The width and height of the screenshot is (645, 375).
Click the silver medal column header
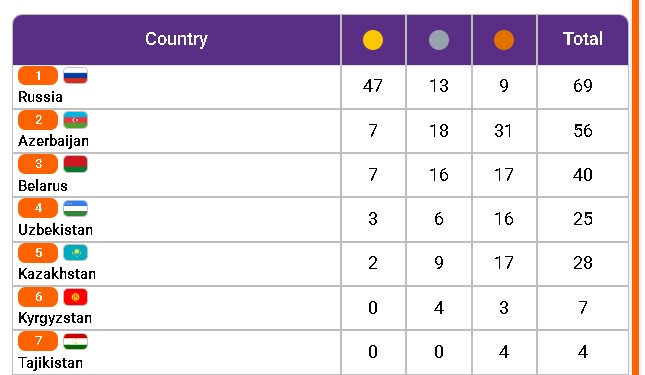439,40
